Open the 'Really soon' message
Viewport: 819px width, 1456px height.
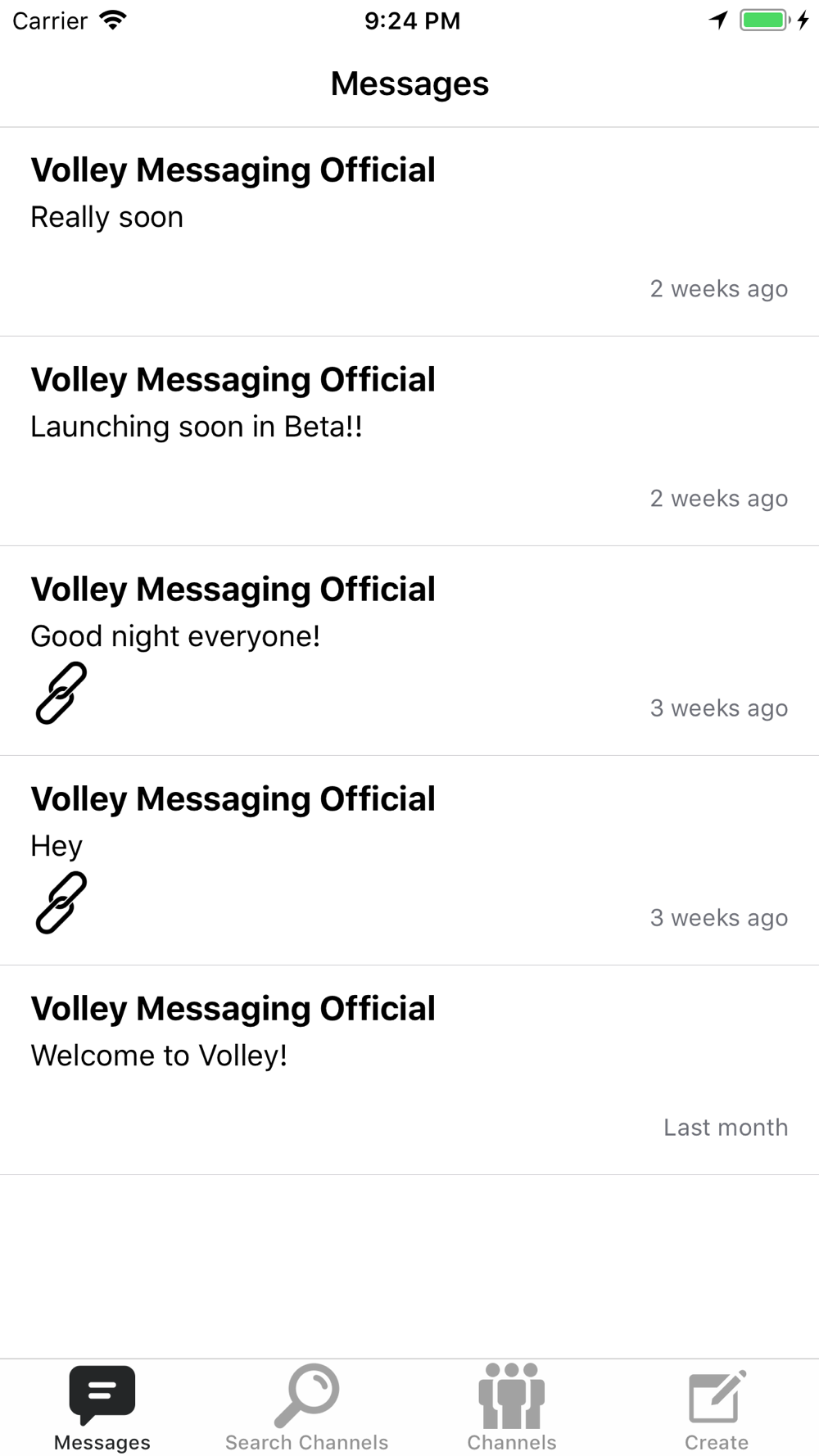click(x=409, y=232)
